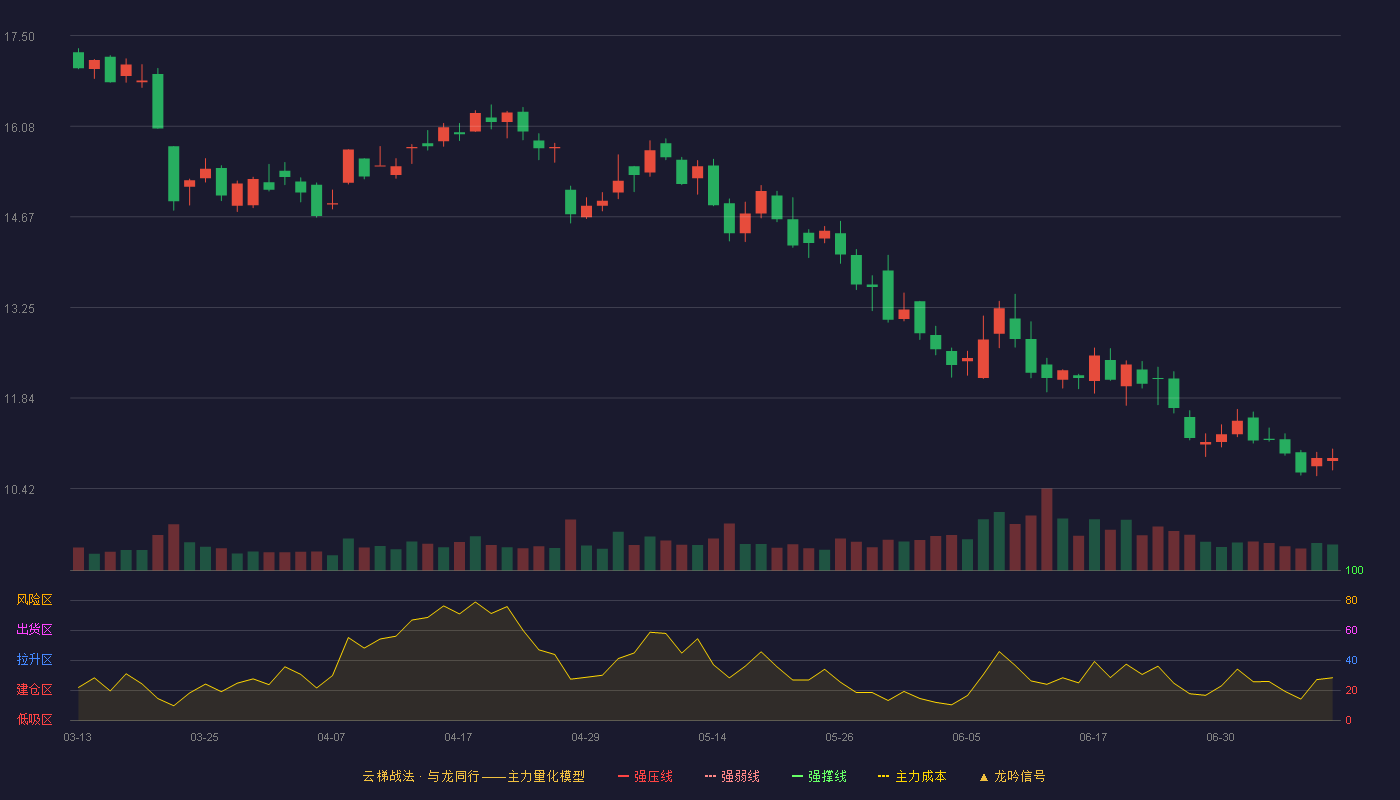
Task: Click the red 0 indicator axis value
Action: pyautogui.click(x=1348, y=720)
